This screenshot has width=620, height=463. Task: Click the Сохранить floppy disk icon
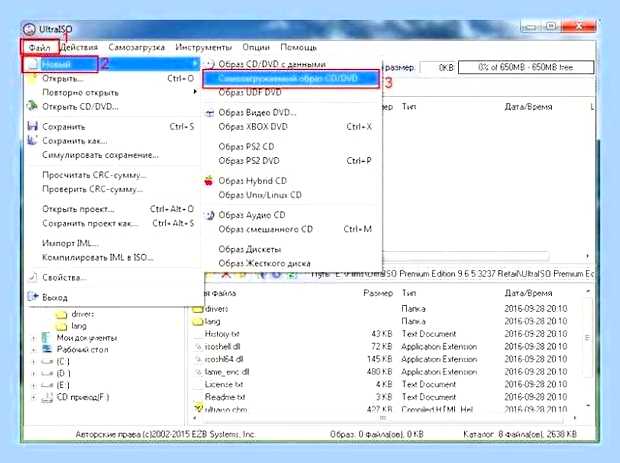pyautogui.click(x=32, y=127)
